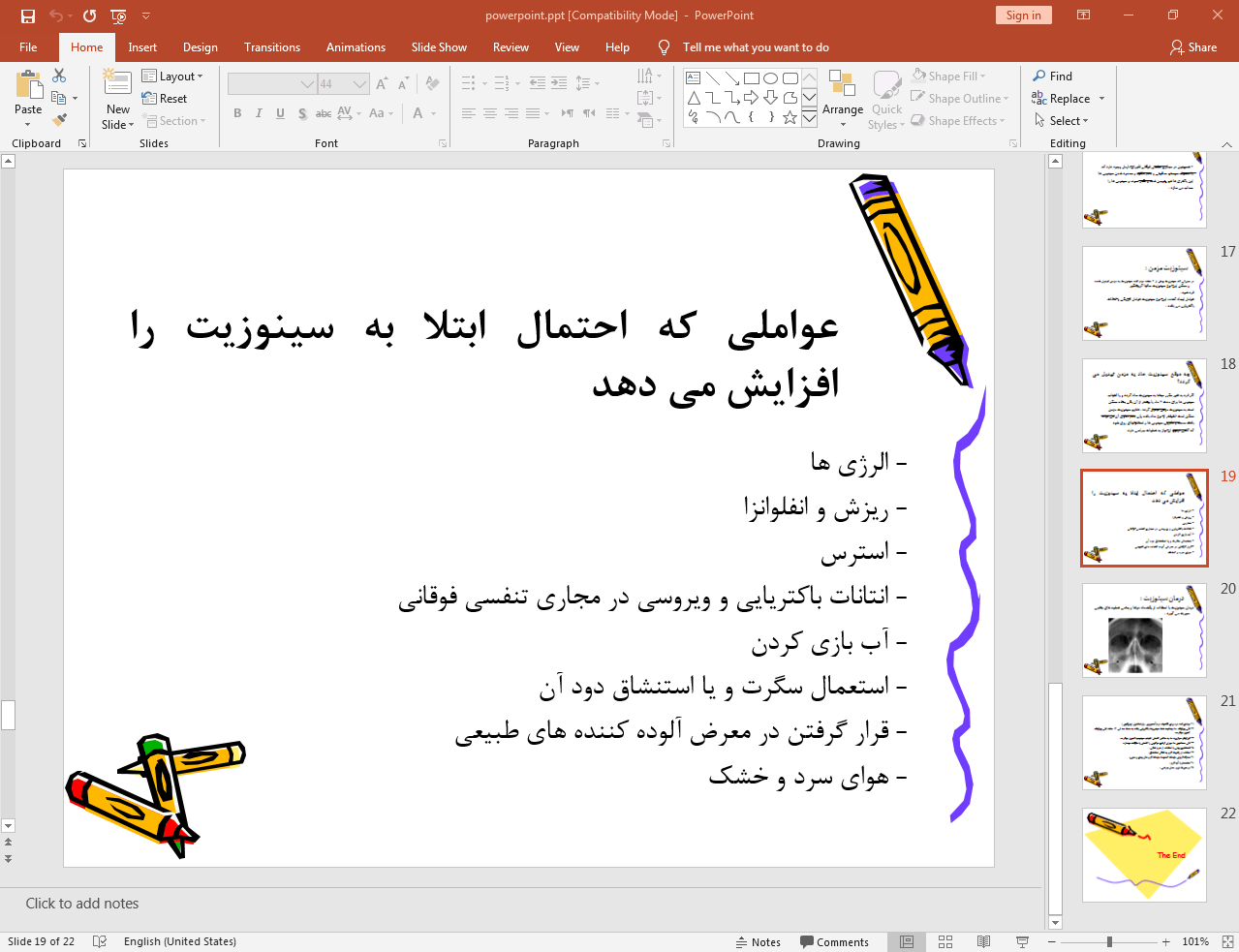Viewport: 1239px width, 952px height.
Task: Apply bold formatting to text
Action: pyautogui.click(x=236, y=113)
